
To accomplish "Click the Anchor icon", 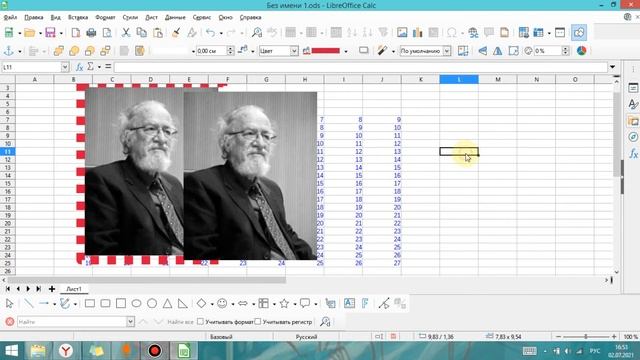I will click(x=9, y=51).
